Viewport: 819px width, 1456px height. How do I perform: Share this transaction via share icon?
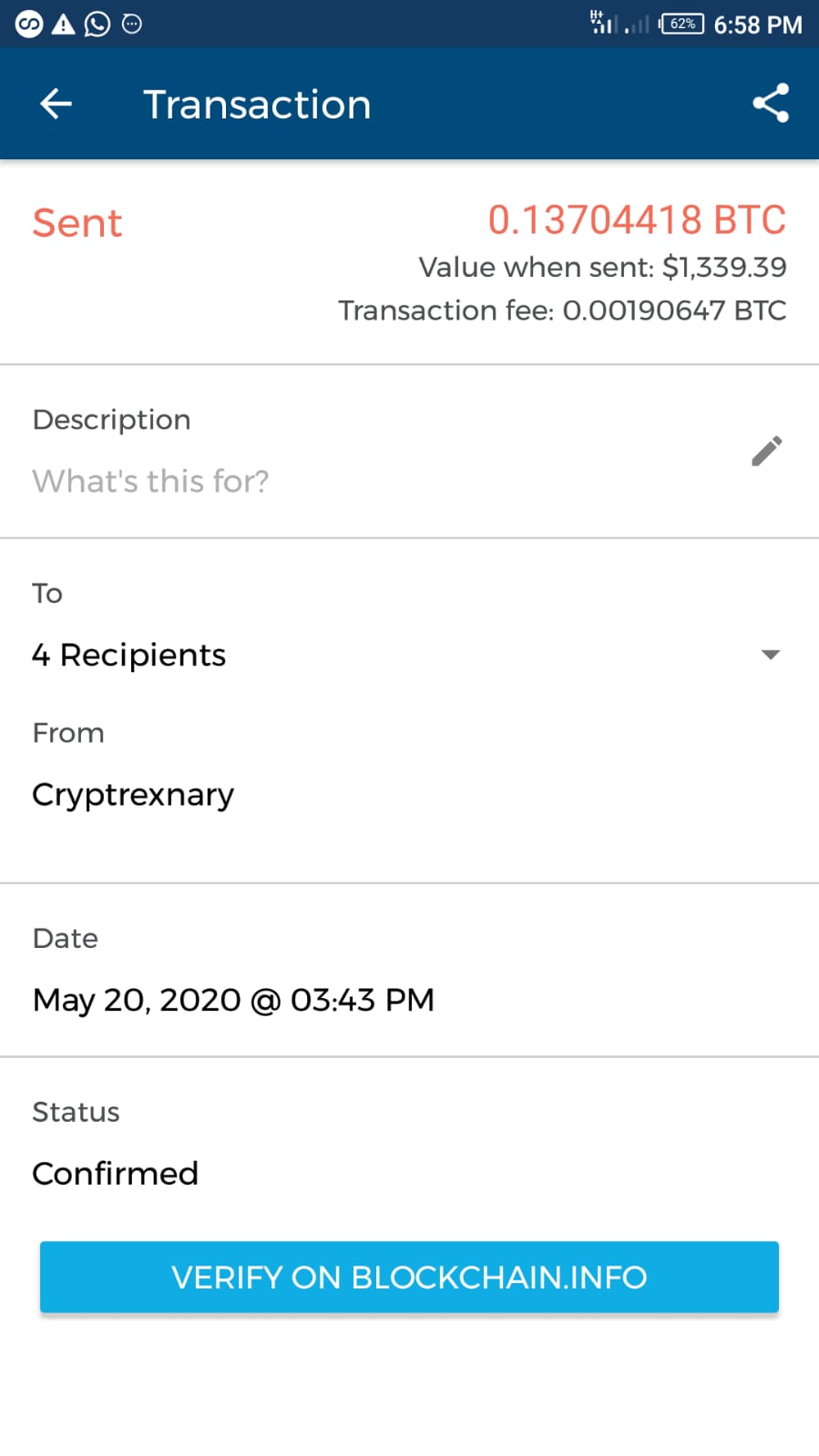coord(770,103)
